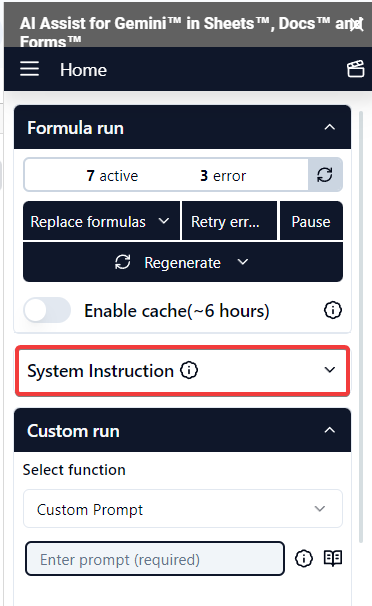Open the Replace formulas dropdown
372x606 pixels.
click(x=101, y=221)
